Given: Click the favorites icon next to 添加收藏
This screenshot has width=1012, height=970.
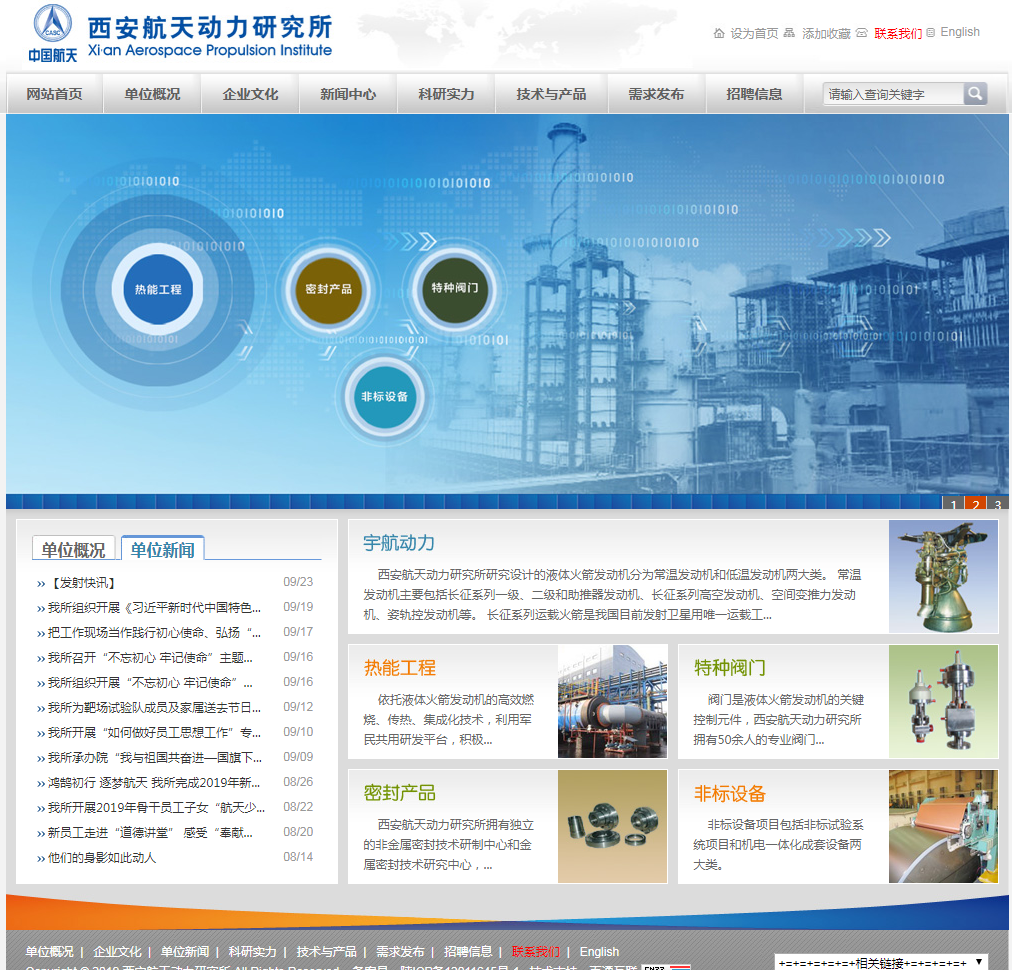Looking at the screenshot, I should (789, 32).
